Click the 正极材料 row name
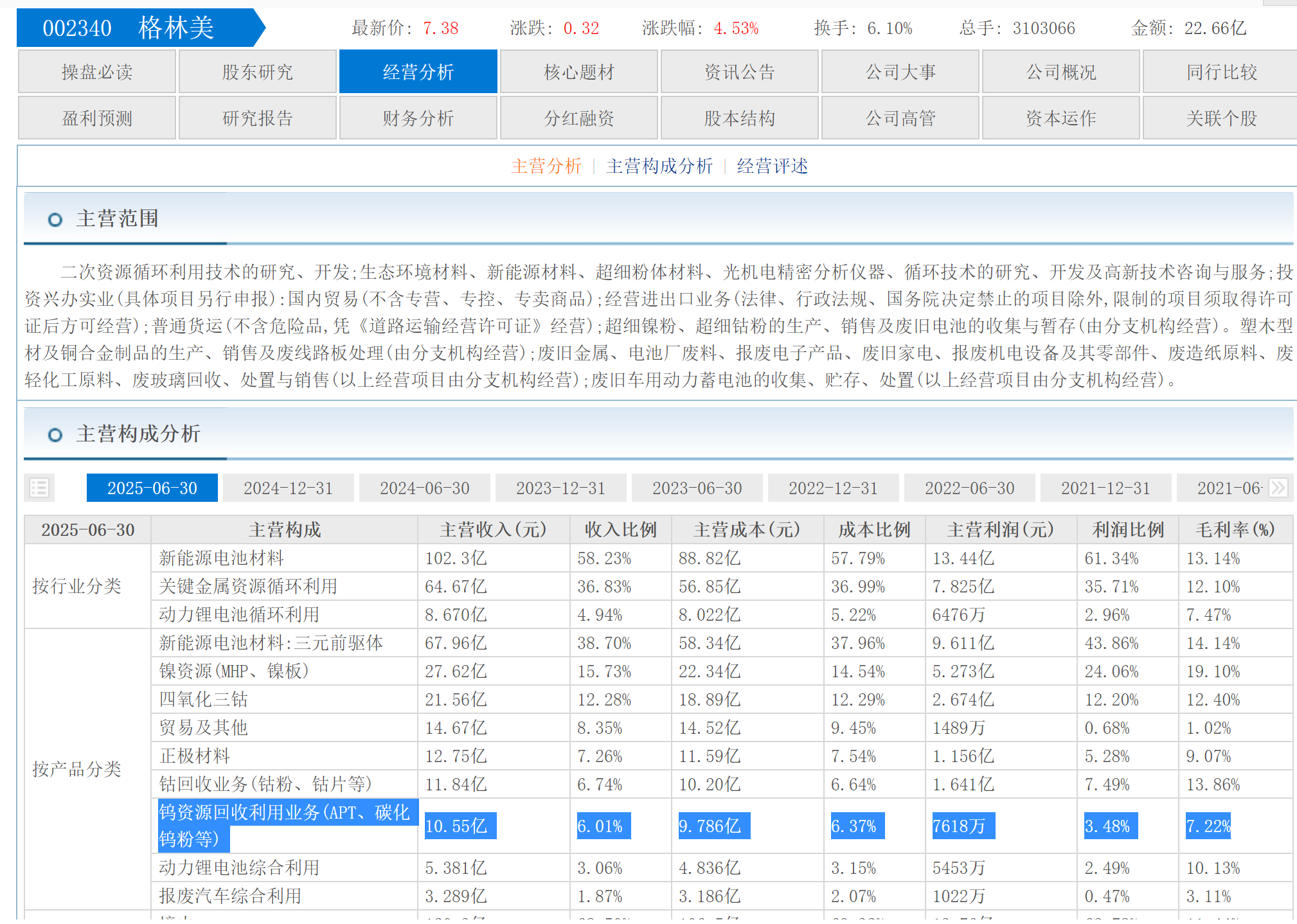Screen dimensions: 1297x924 pos(194,756)
